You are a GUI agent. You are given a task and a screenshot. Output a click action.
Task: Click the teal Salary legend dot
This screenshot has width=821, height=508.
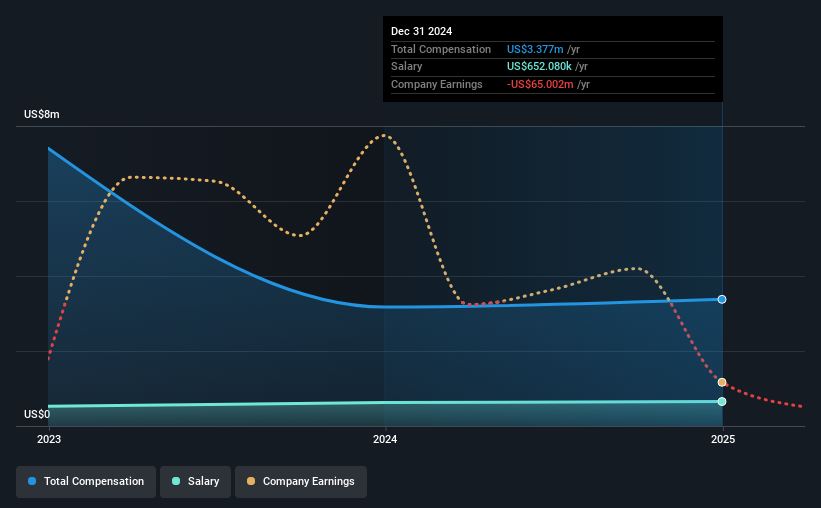click(176, 481)
